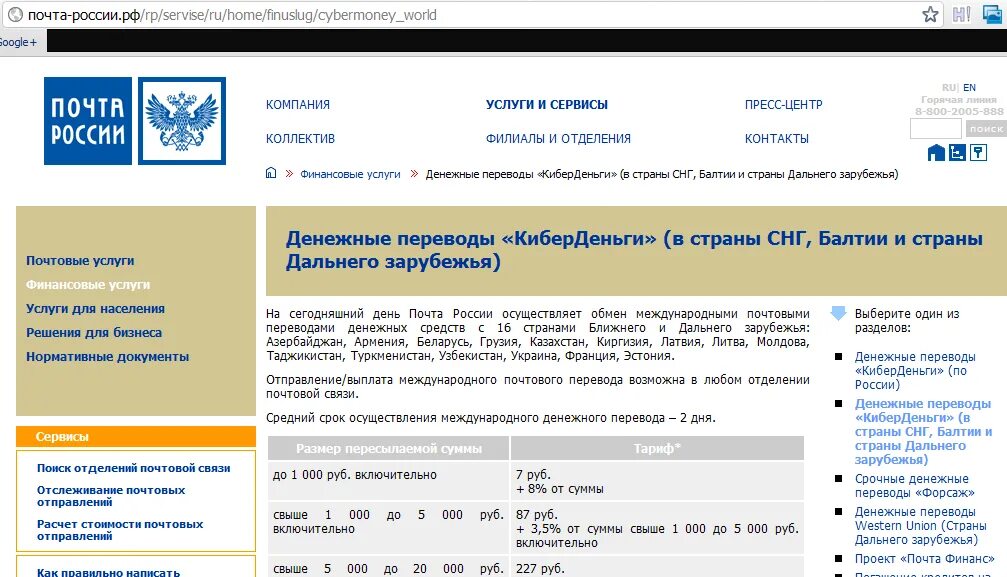
Task: Click the tariff cell starting with '87 руб.'
Action: 657,528
